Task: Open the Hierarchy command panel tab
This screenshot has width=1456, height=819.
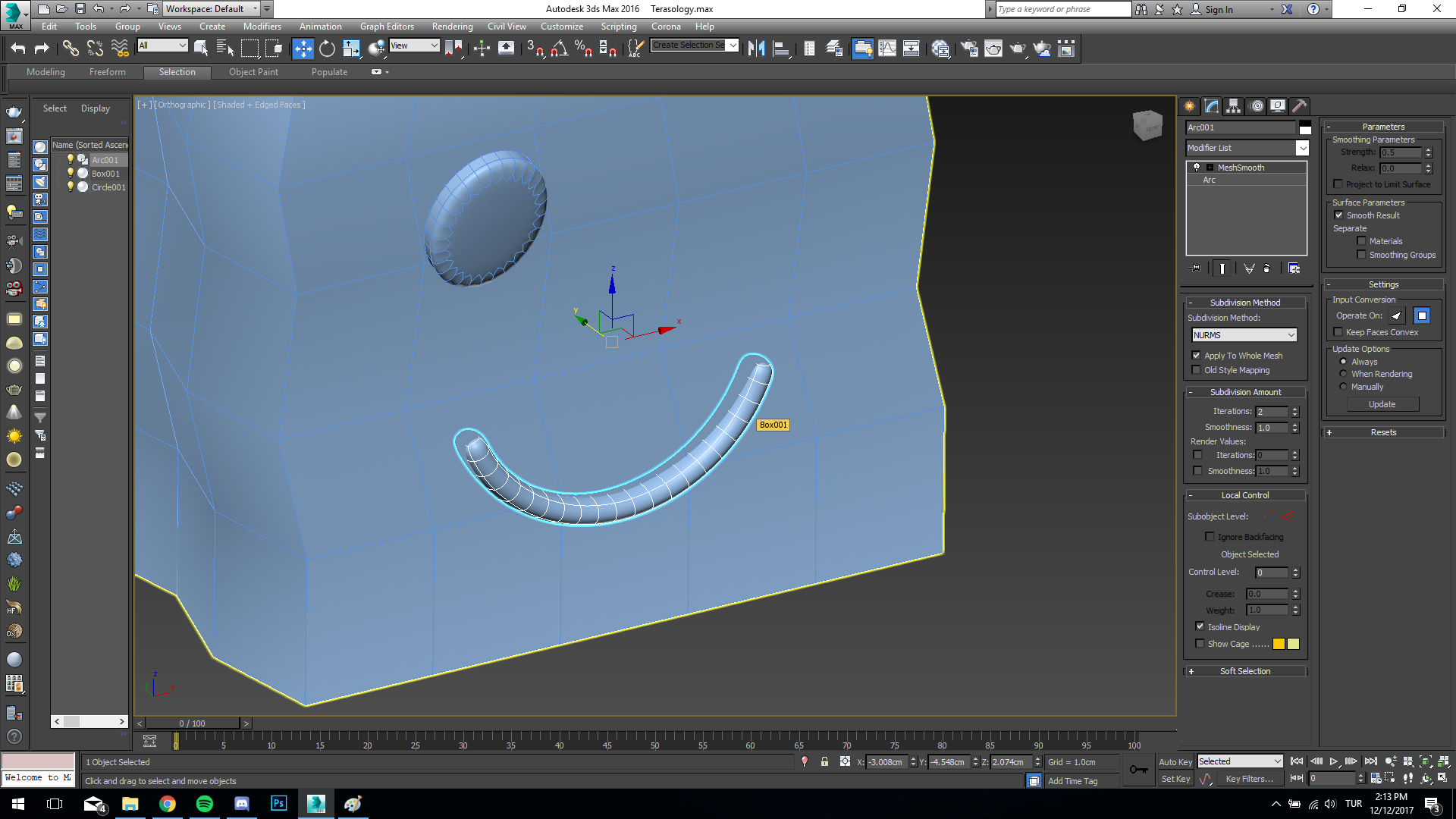Action: pos(1233,106)
